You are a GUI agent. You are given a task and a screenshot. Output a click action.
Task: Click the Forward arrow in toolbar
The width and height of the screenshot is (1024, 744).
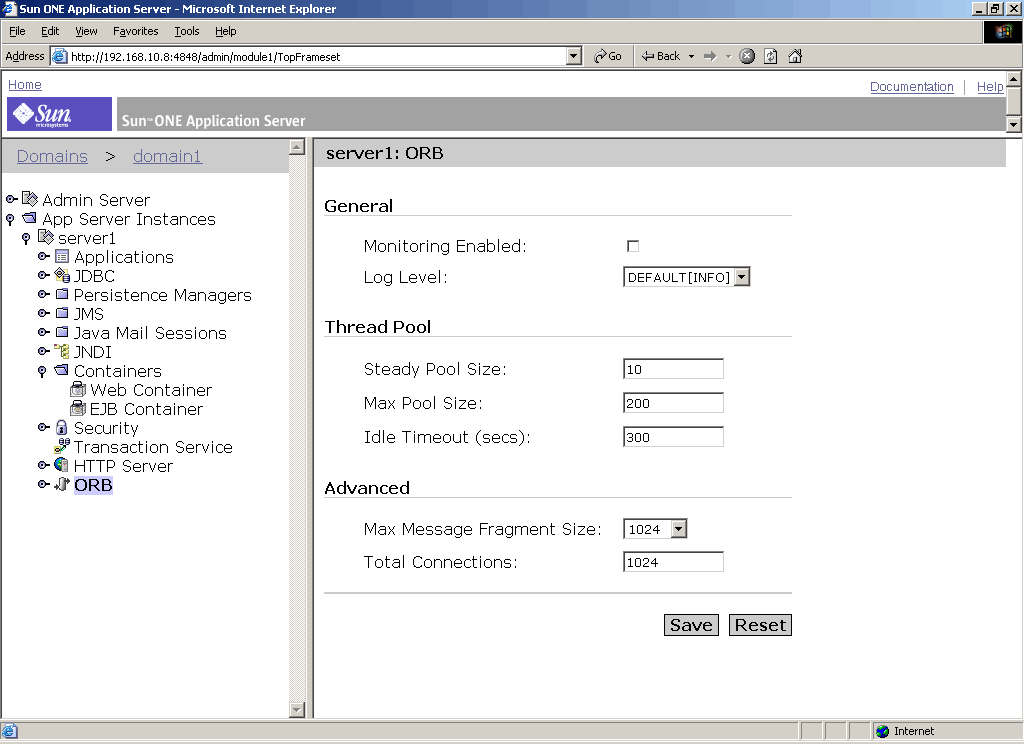(710, 56)
